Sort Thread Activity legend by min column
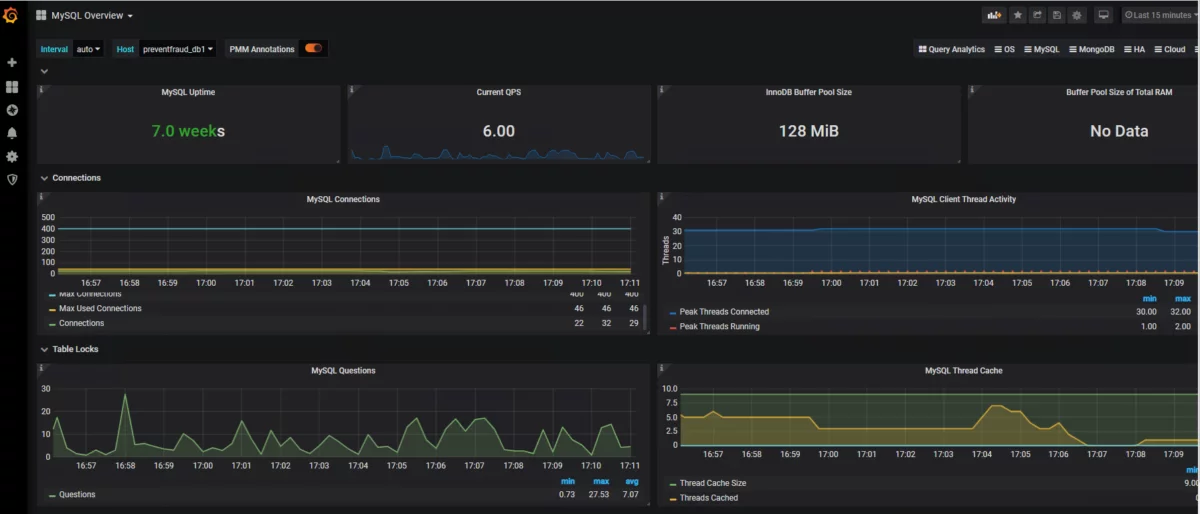 coord(1149,298)
